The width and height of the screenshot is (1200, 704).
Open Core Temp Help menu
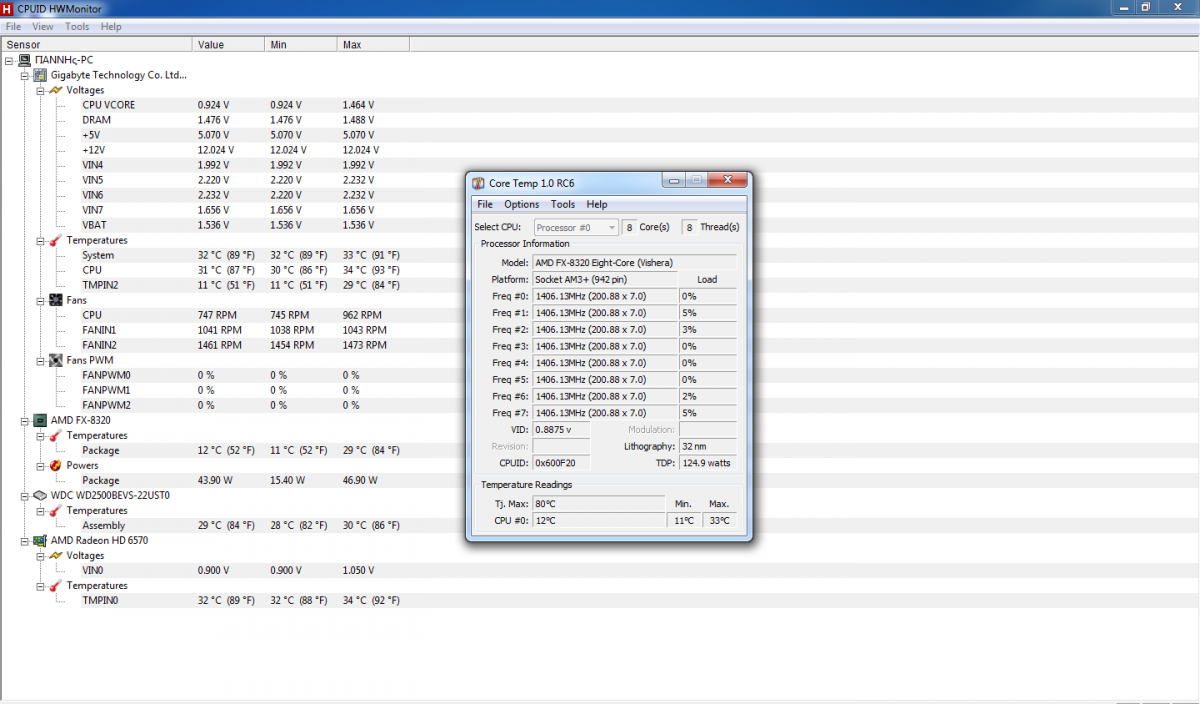pyautogui.click(x=597, y=204)
